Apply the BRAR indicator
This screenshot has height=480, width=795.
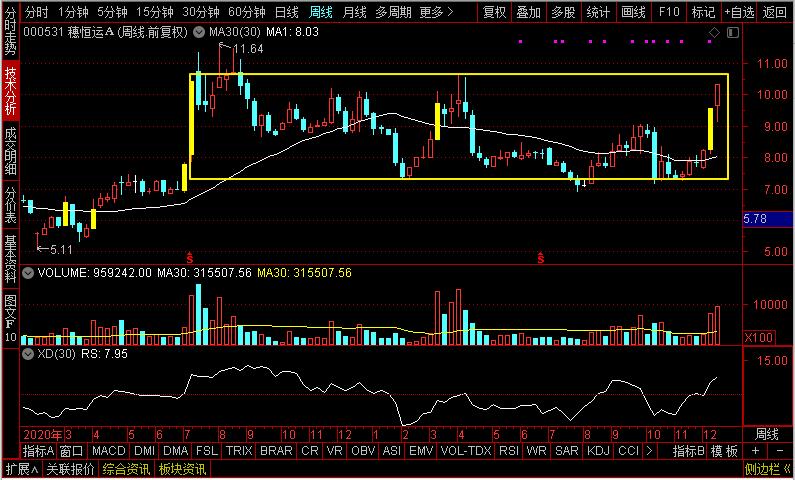pos(276,451)
